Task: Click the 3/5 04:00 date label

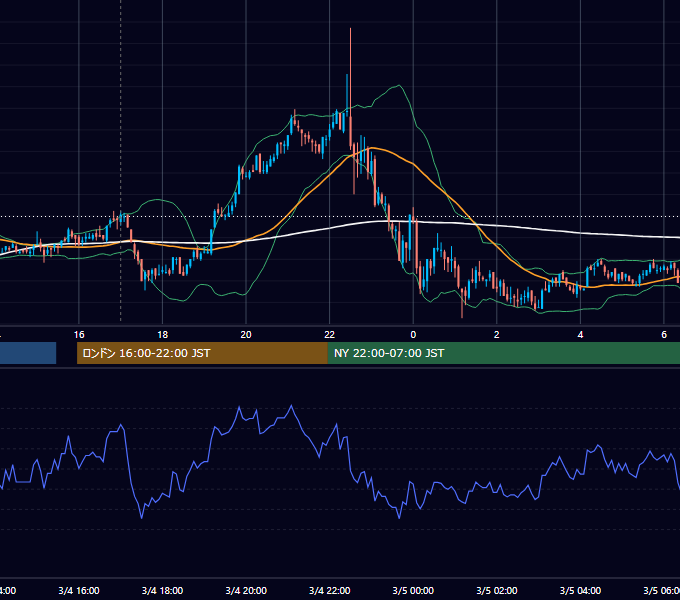Action: [x=580, y=590]
